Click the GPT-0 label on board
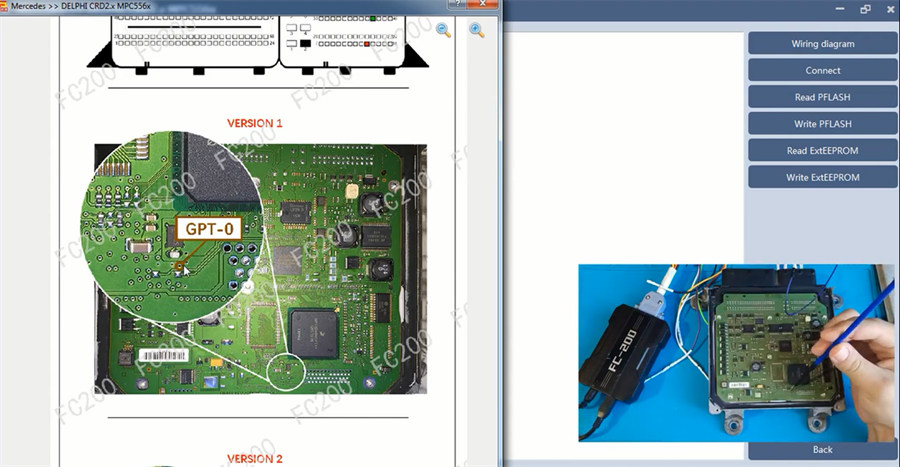This screenshot has width=900, height=467. (209, 229)
